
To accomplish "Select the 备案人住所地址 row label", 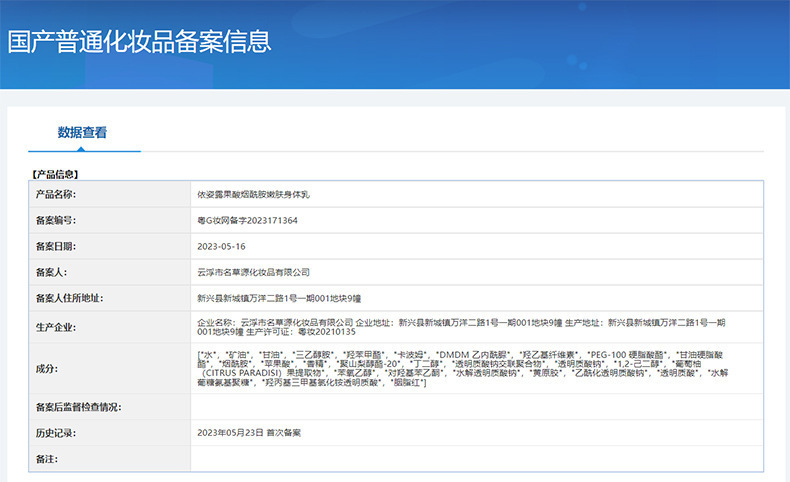I will coord(69,298).
